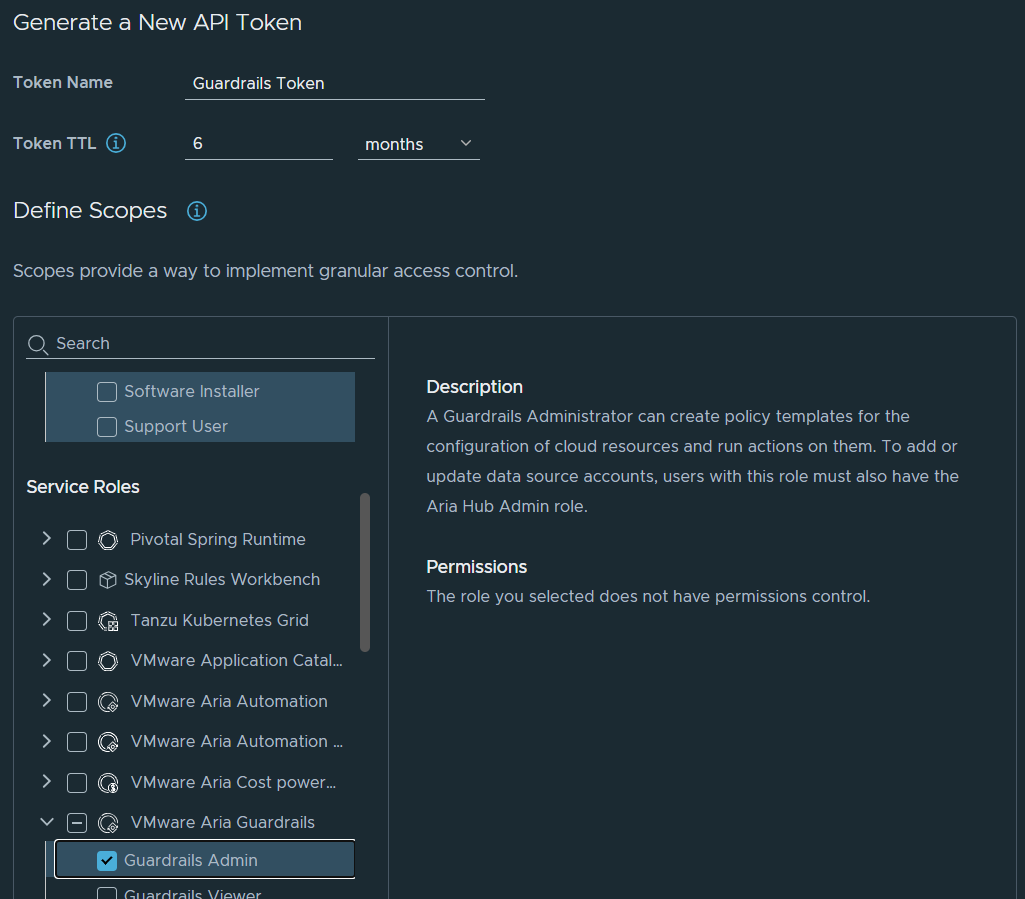Tick the Guardrails Viewer checkbox
Screen dimensions: 1025x899
pos(107,893)
